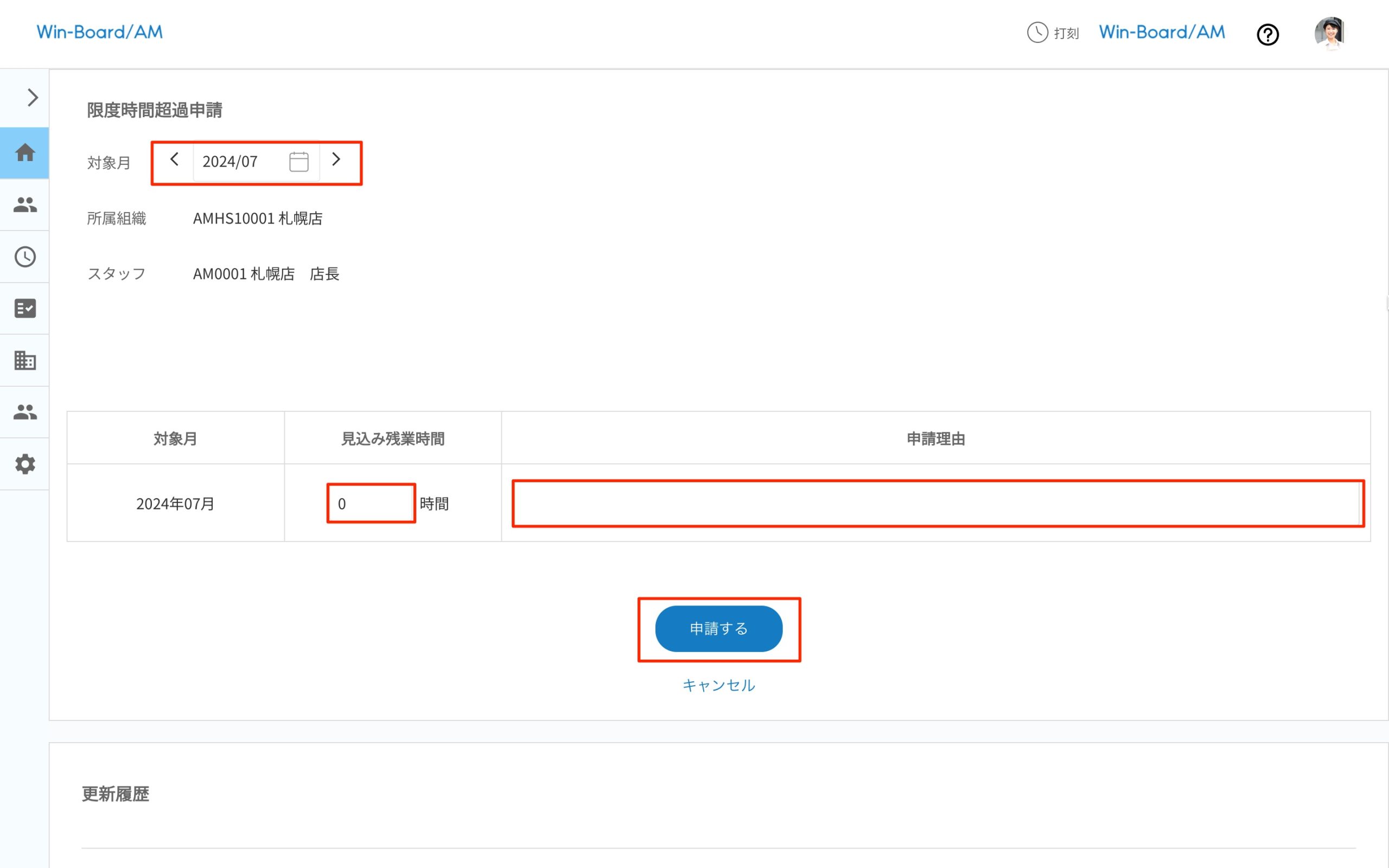The image size is (1389, 868).
Task: Click the Win-Board/AM header logo
Action: click(99, 31)
